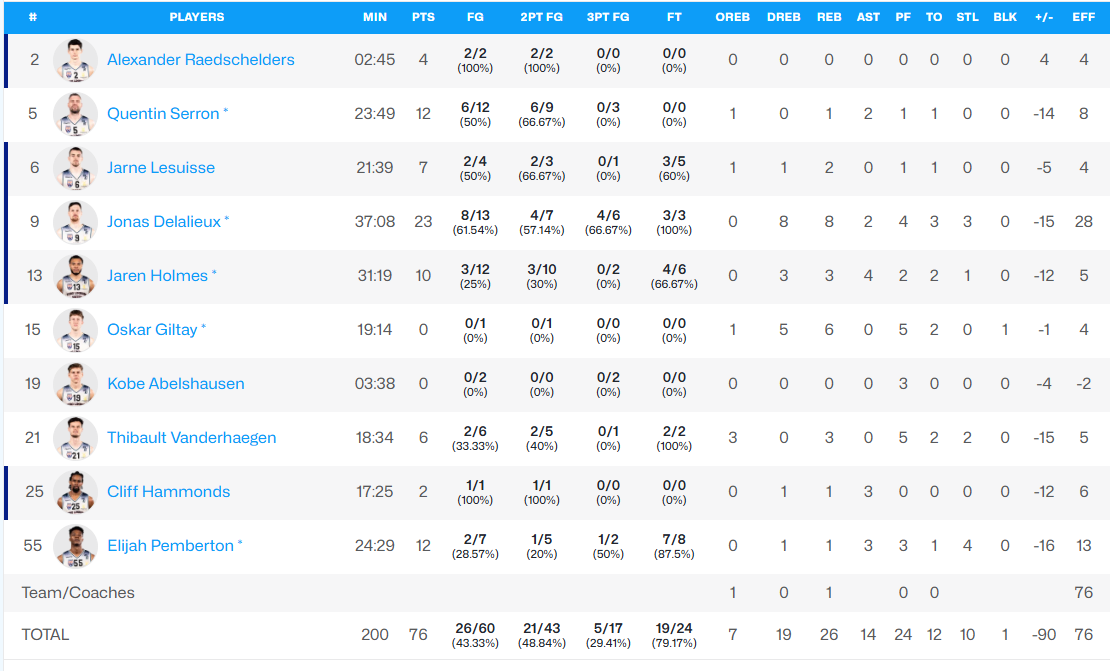Screen dimensions: 1110x671
Task: Open Jonas Delalieux player profile
Action: 164,222
